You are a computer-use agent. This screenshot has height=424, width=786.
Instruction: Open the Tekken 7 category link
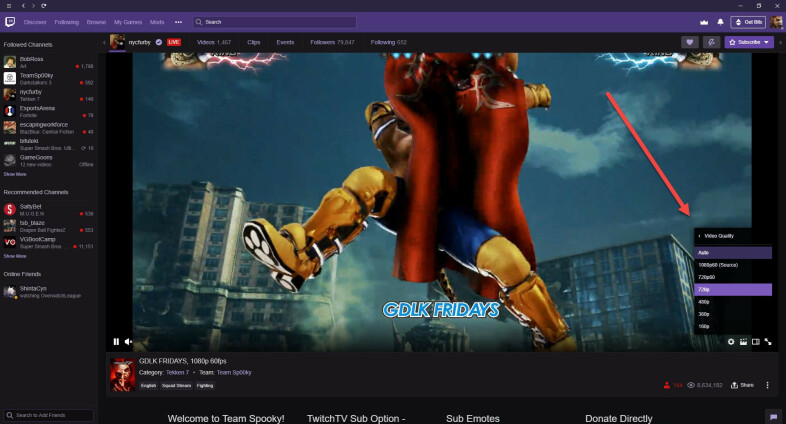tap(177, 372)
